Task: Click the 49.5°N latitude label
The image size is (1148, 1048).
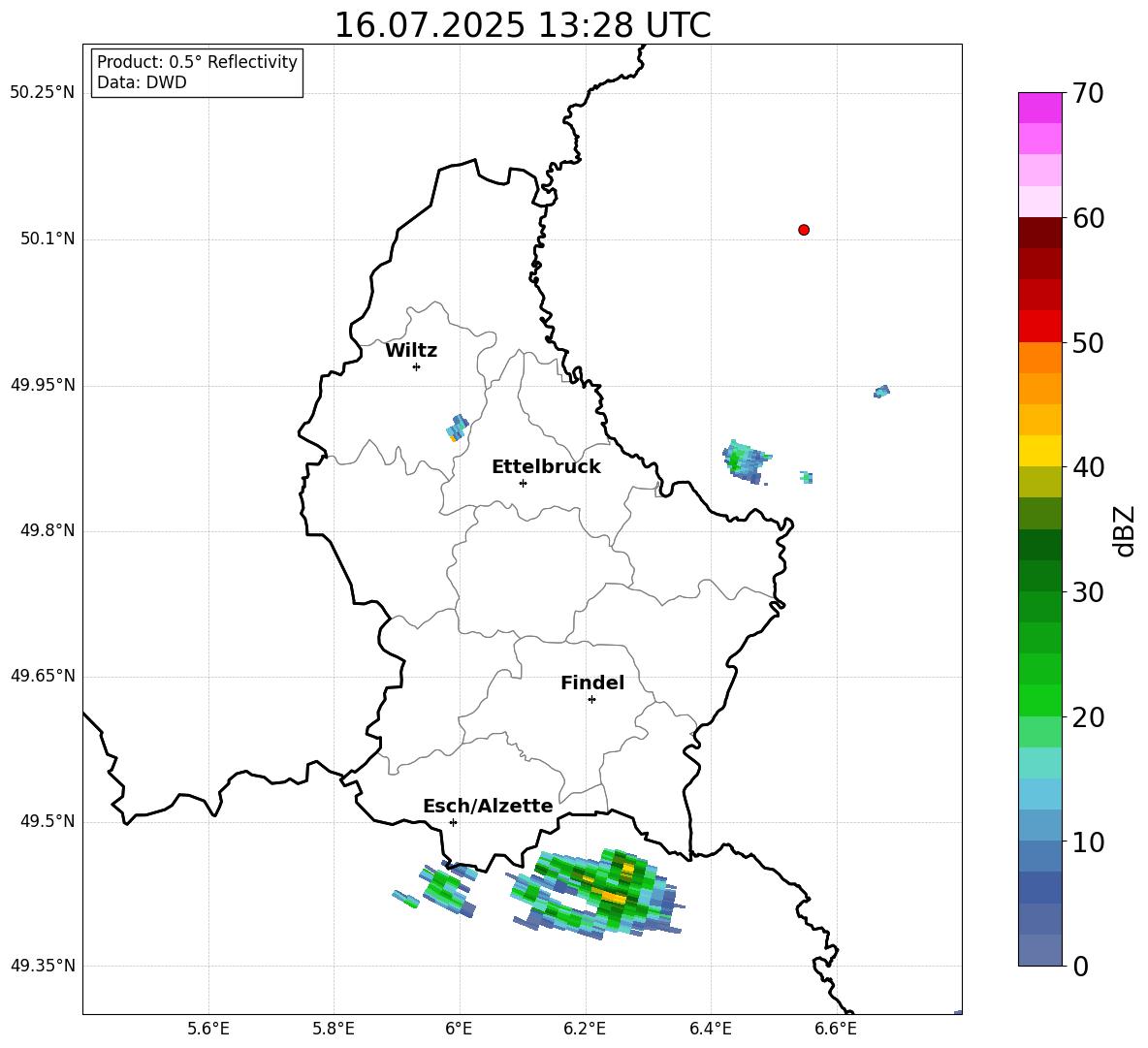Action: coord(48,821)
